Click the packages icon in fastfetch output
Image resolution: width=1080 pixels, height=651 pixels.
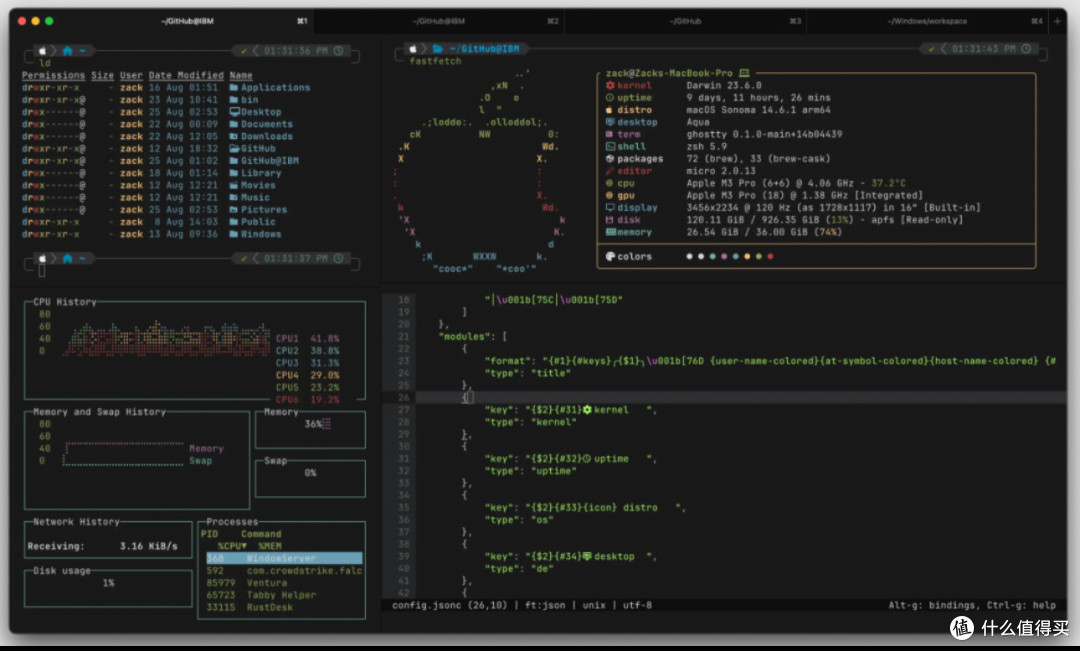click(610, 159)
